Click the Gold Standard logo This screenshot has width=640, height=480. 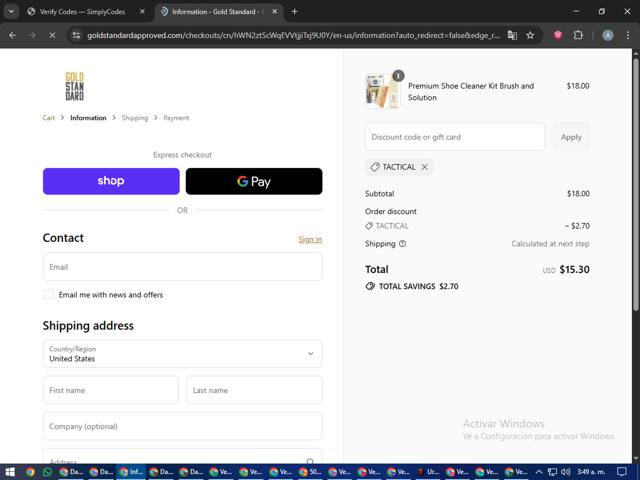tap(75, 86)
